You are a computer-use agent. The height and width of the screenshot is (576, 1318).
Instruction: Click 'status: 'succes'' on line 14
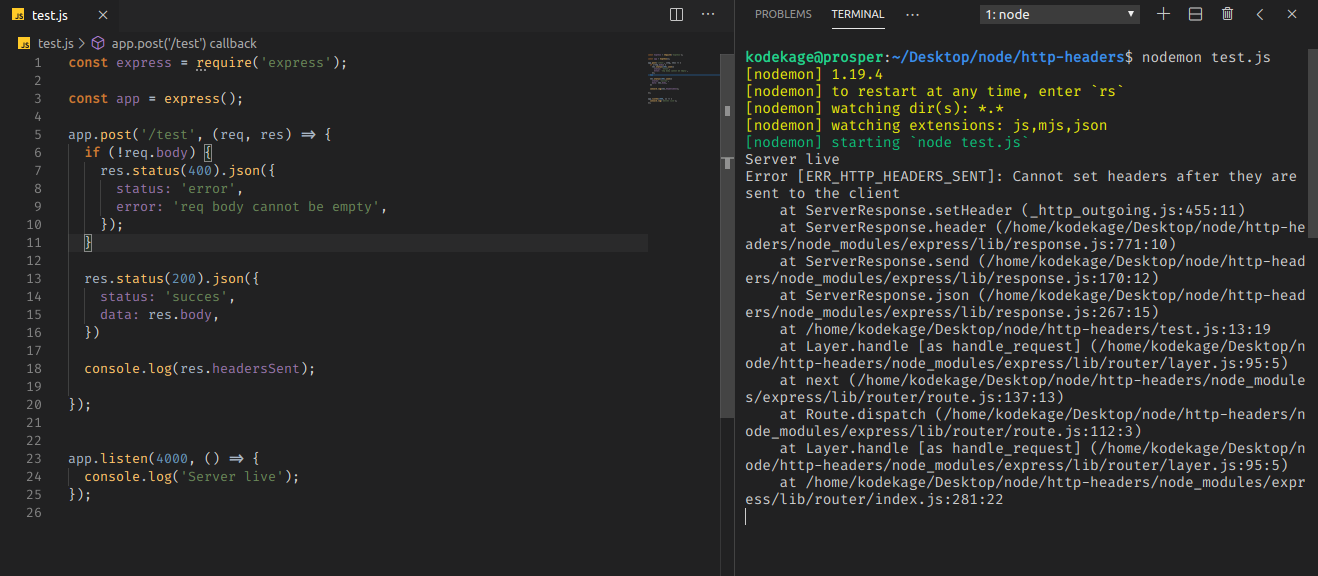pos(166,296)
